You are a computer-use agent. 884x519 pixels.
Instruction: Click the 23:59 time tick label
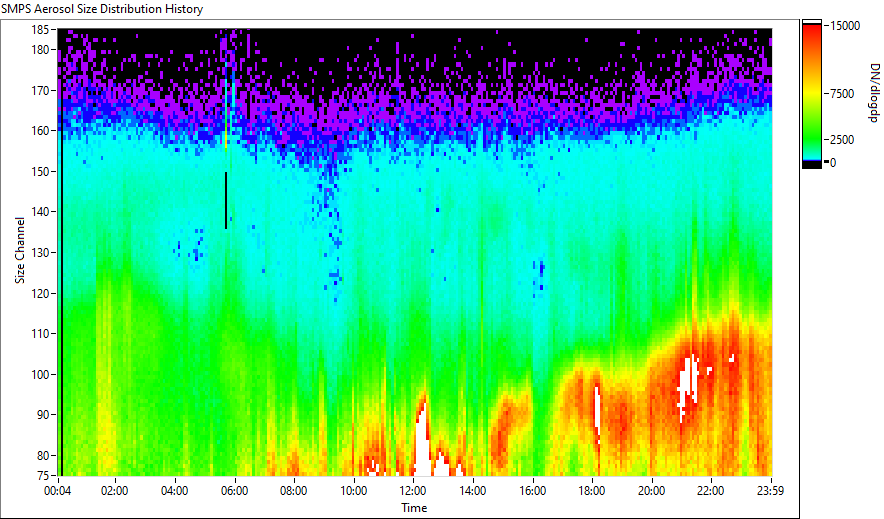click(771, 491)
